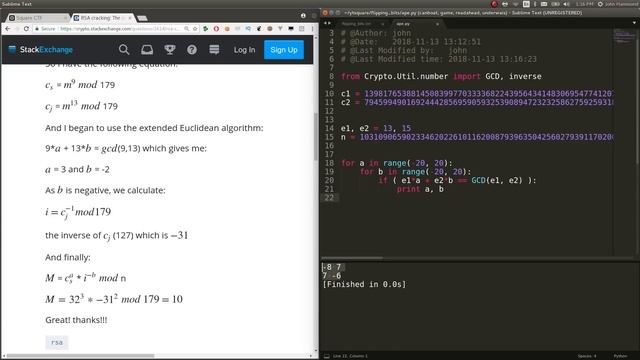
Task: Click the red Opera-style extension icon
Action: tap(216, 29)
